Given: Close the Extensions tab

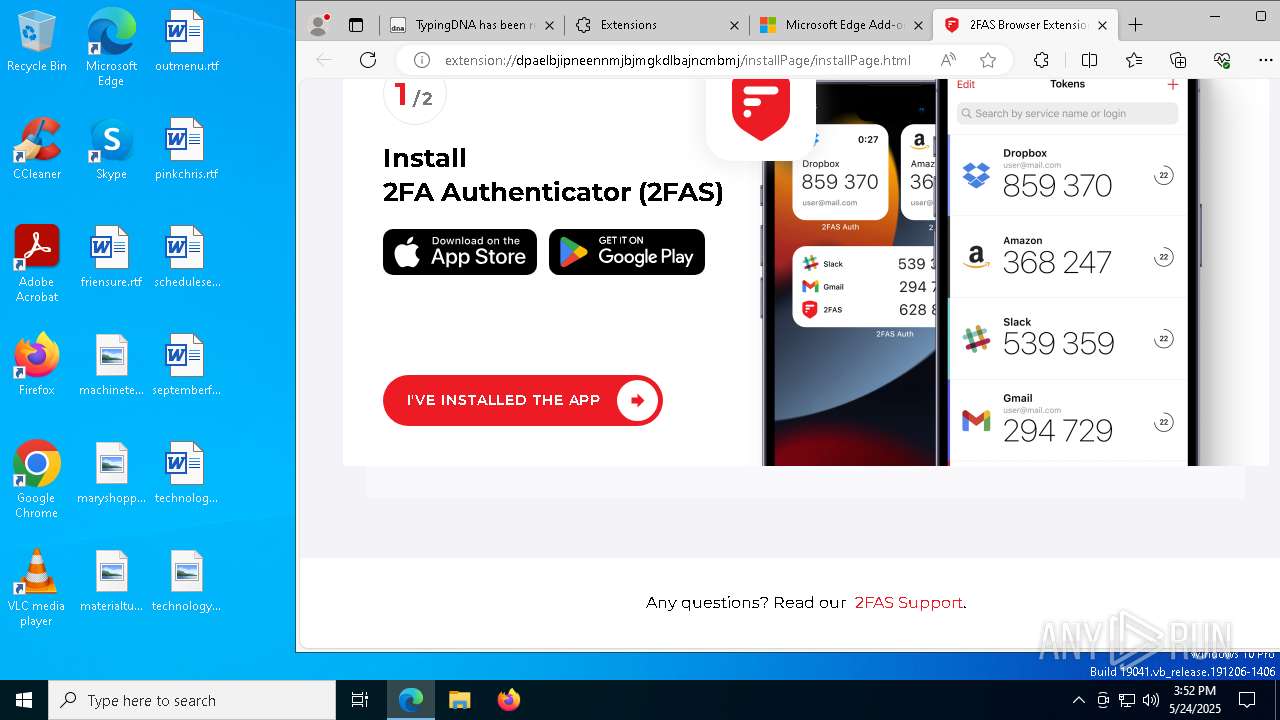Looking at the screenshot, I should tap(734, 25).
